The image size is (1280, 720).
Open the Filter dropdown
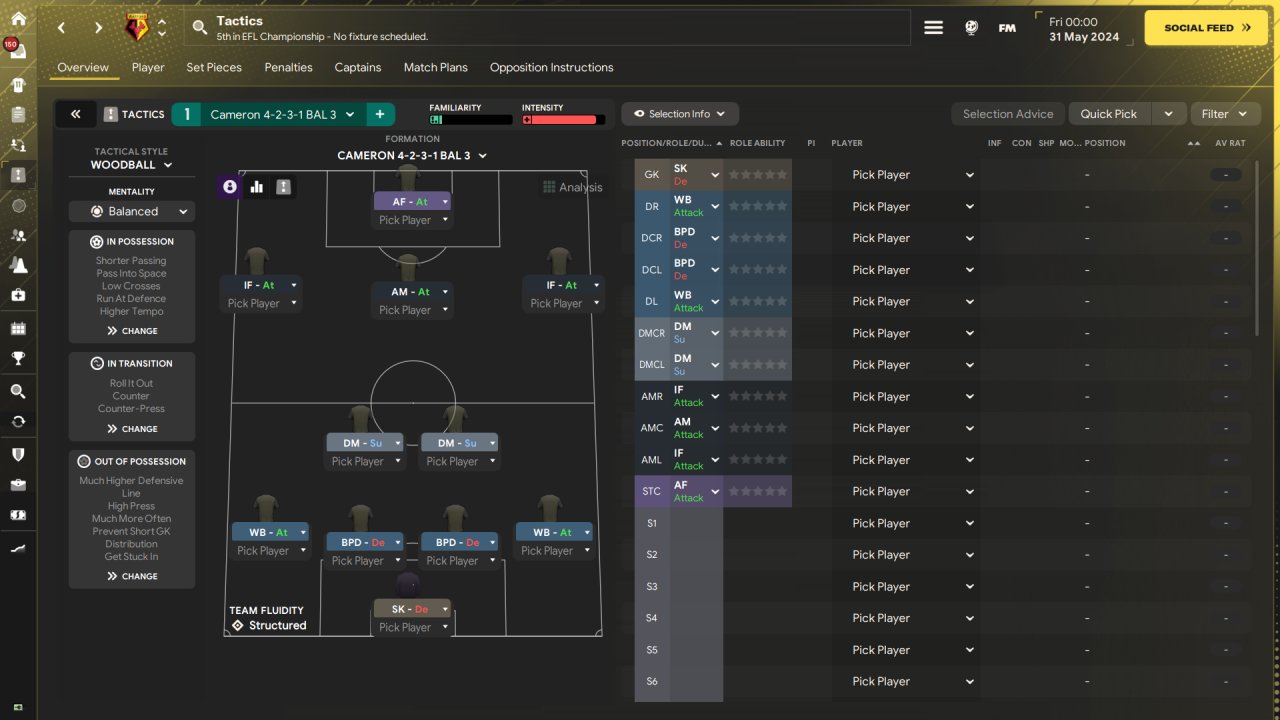(1225, 114)
